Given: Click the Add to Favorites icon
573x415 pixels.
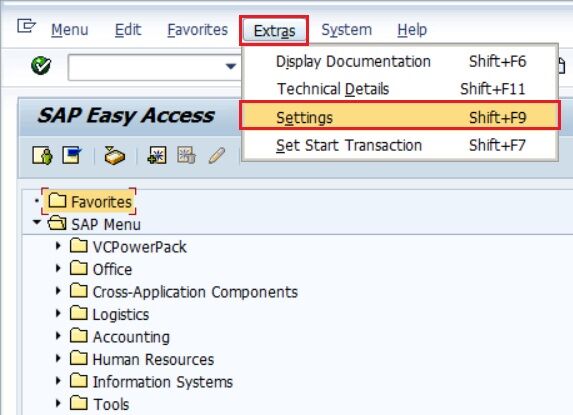Looking at the screenshot, I should click(157, 156).
